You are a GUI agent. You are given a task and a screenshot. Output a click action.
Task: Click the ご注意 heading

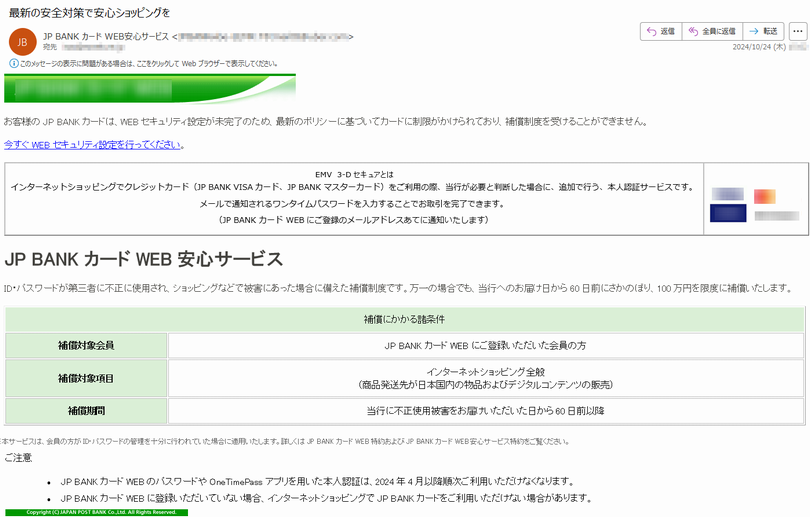(x=18, y=458)
